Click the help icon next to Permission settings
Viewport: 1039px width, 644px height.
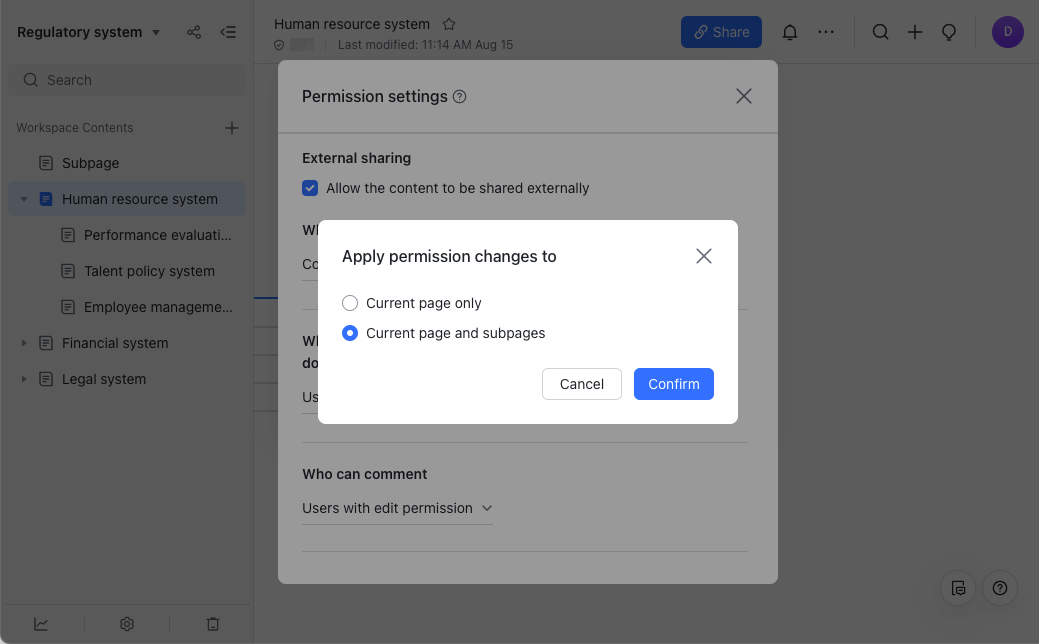coord(460,97)
